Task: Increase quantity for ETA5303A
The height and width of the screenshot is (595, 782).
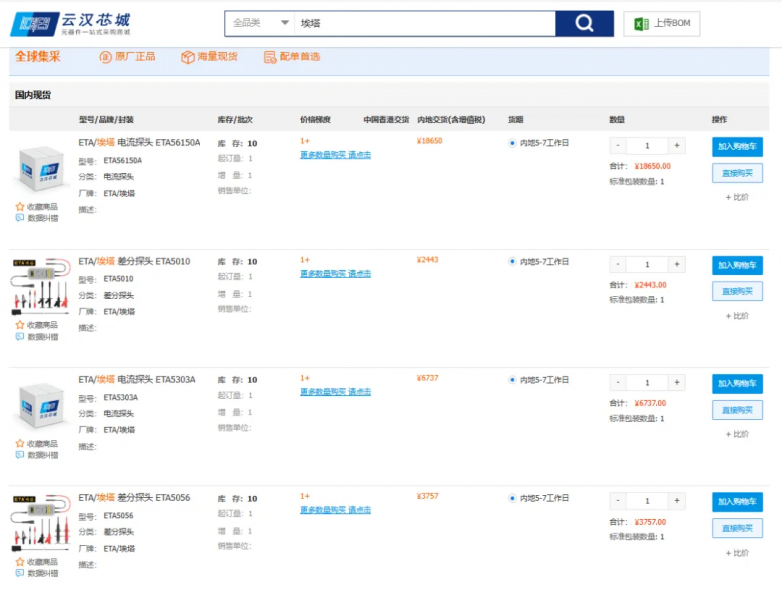Action: [x=677, y=383]
